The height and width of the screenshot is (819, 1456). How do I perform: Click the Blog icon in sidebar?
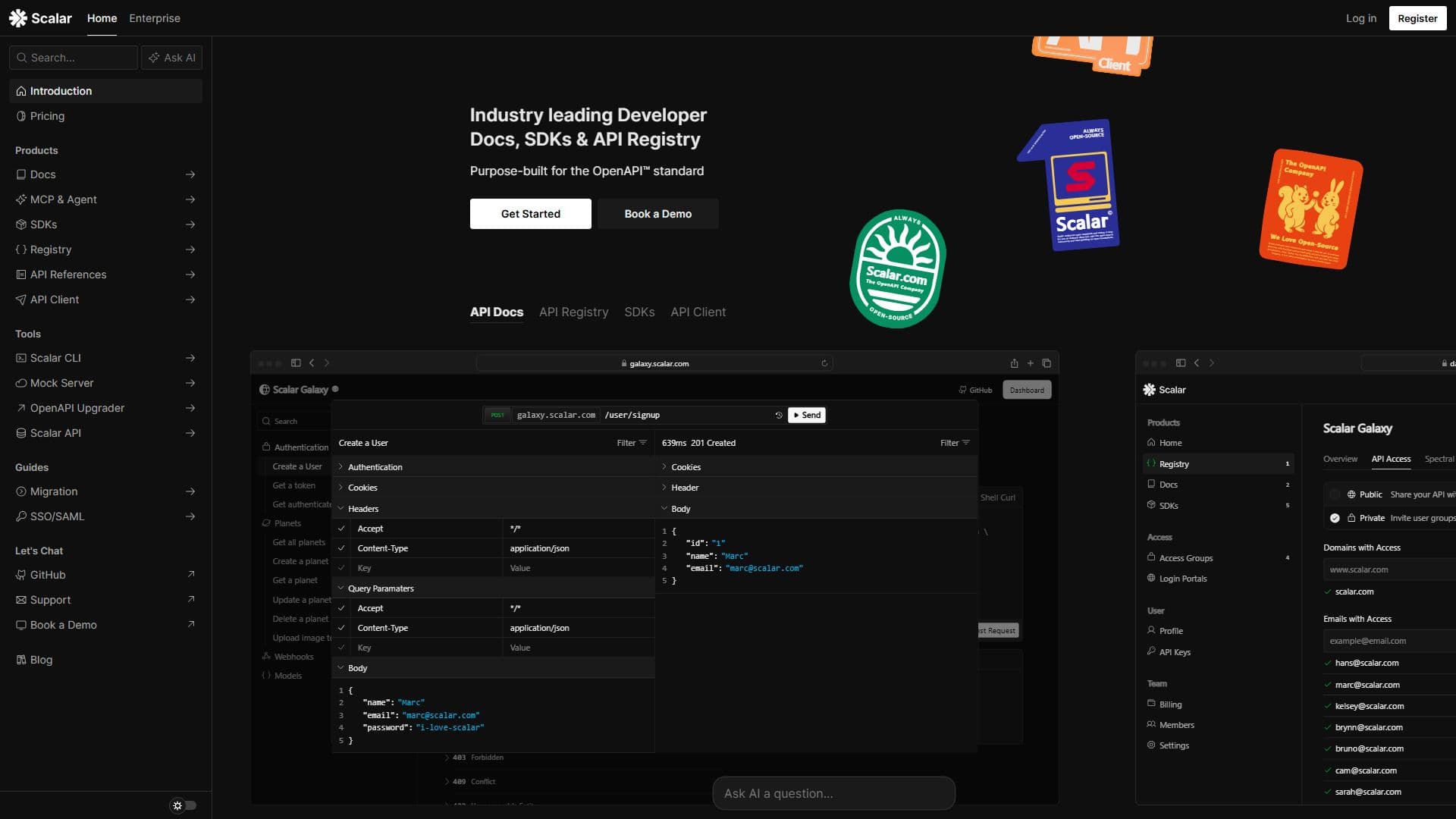tap(21, 660)
